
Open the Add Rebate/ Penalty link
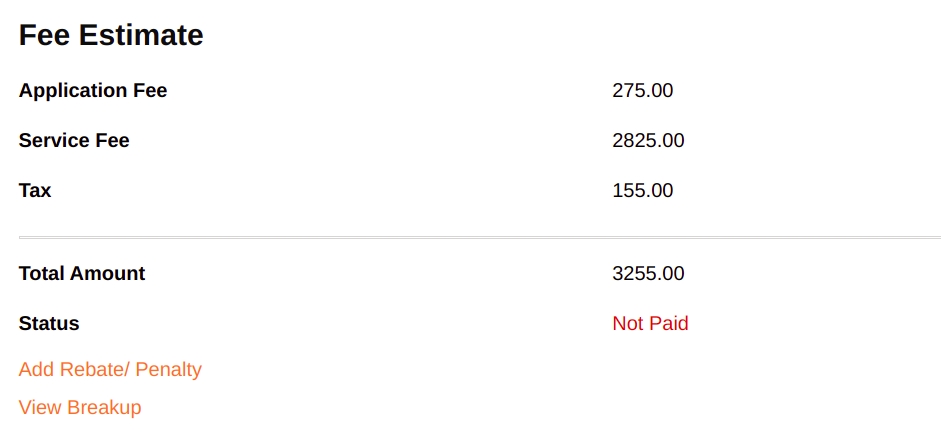click(110, 370)
